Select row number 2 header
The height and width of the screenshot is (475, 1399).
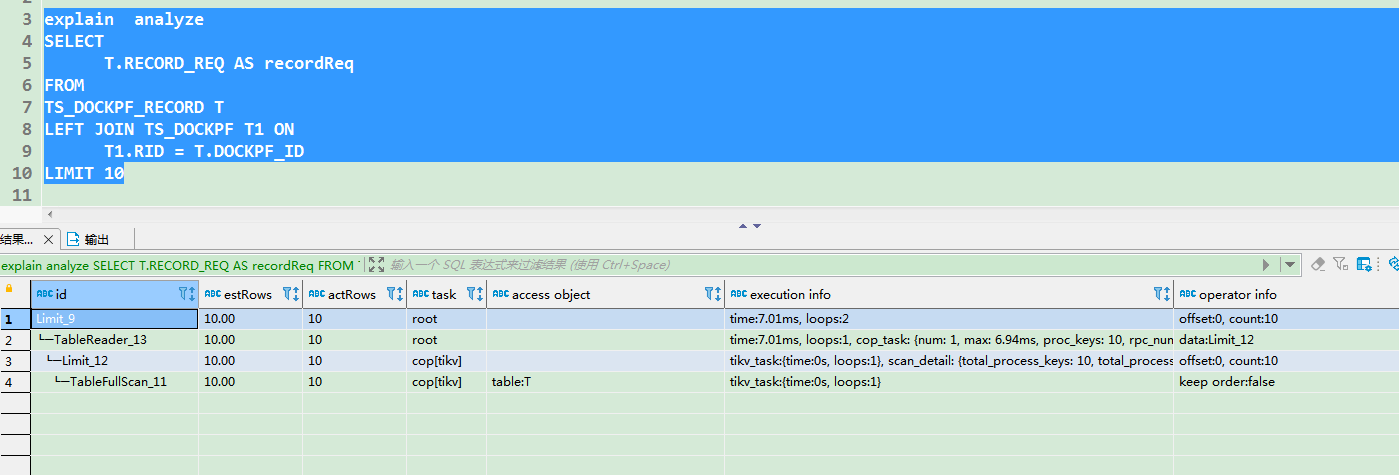click(x=15, y=340)
